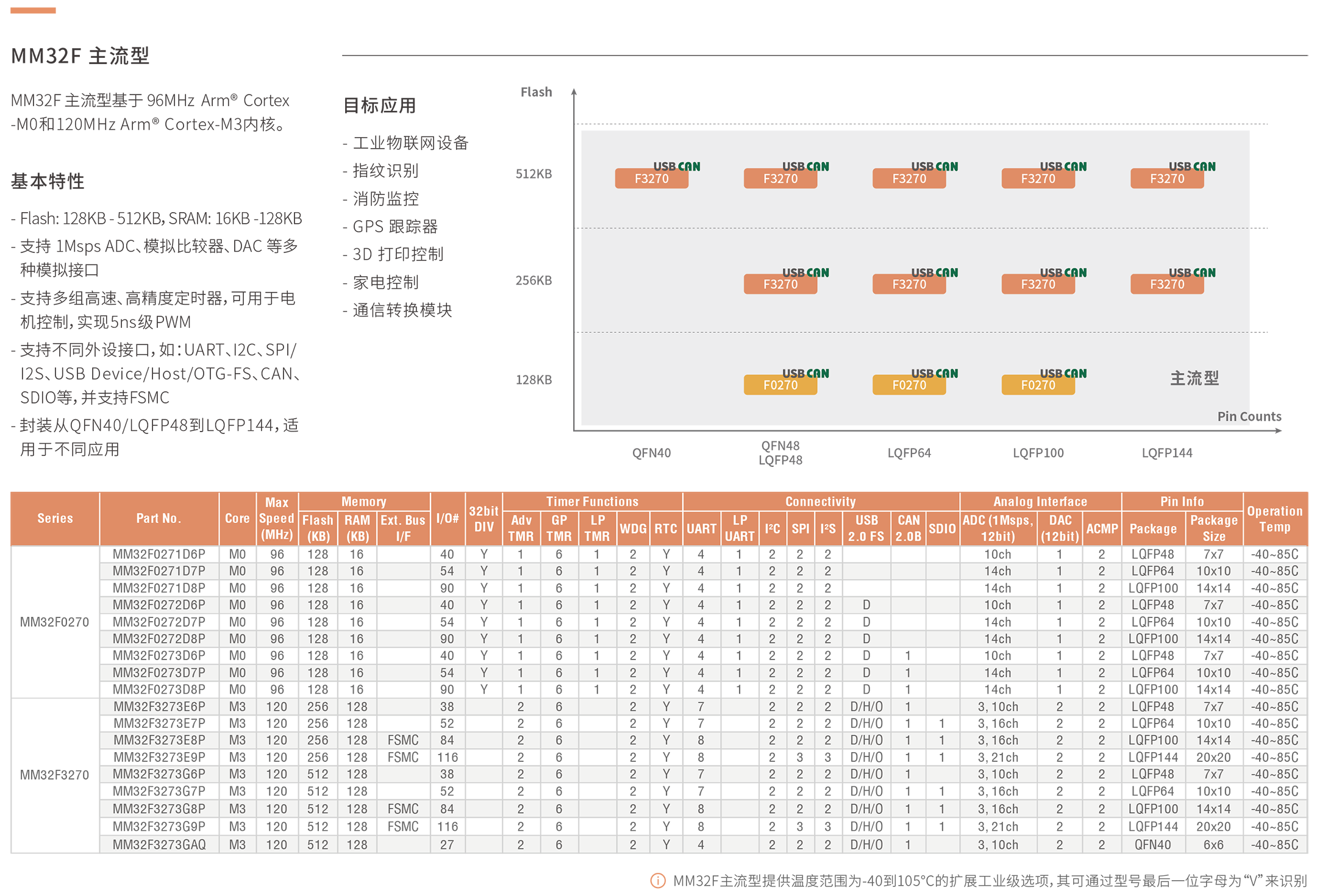Click 'FSMC' in the MM32F3273G8P row
This screenshot has width=1317, height=896.
click(403, 809)
